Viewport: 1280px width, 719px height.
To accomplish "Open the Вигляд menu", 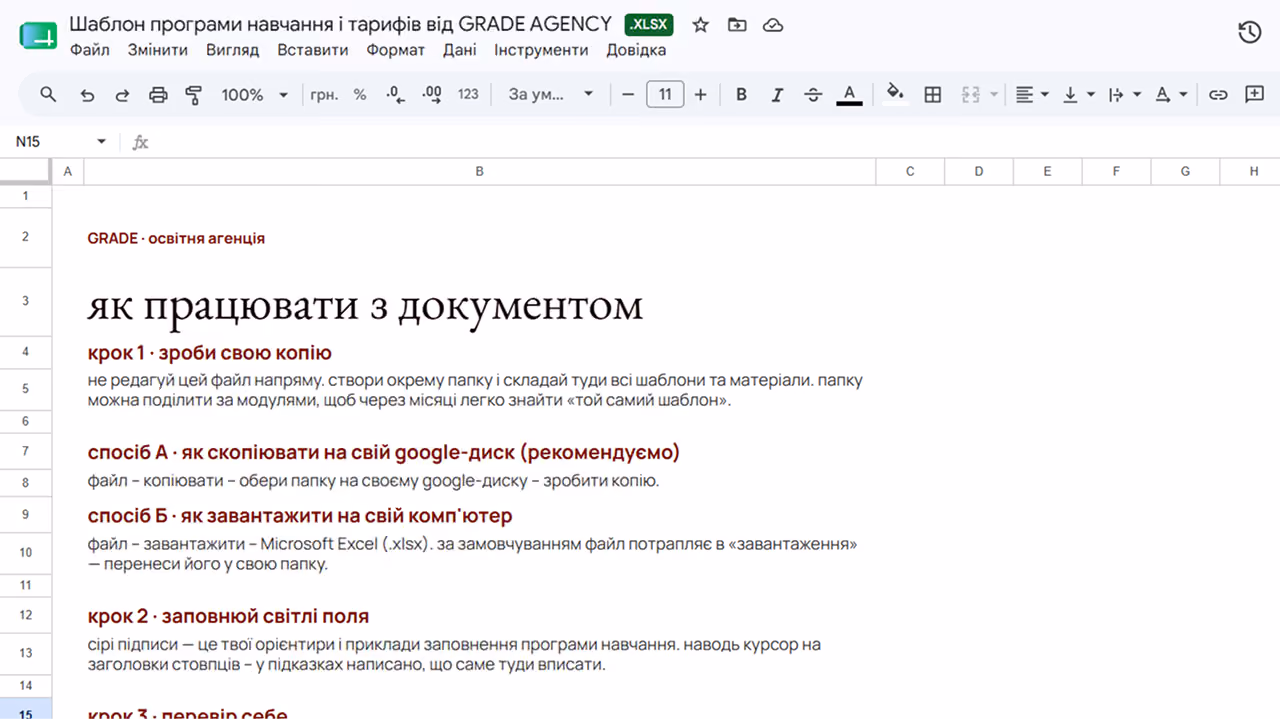I will [x=232, y=50].
